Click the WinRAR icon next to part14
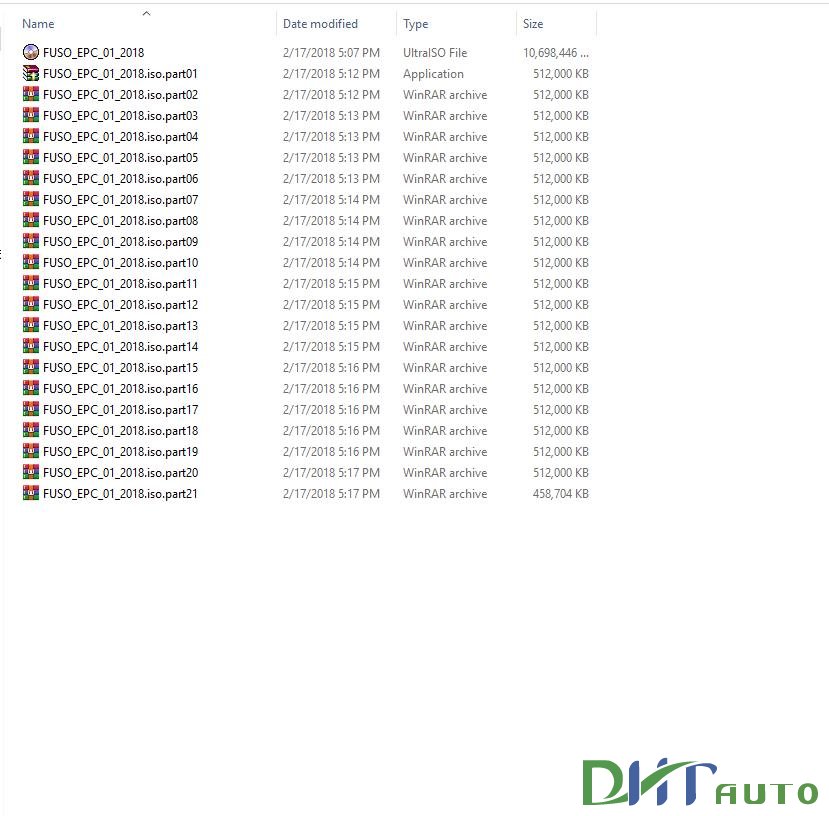829x816 pixels. [31, 346]
